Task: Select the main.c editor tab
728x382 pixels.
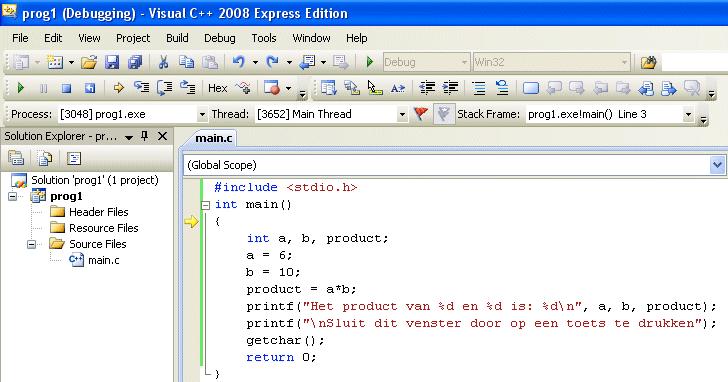Action: [214, 138]
